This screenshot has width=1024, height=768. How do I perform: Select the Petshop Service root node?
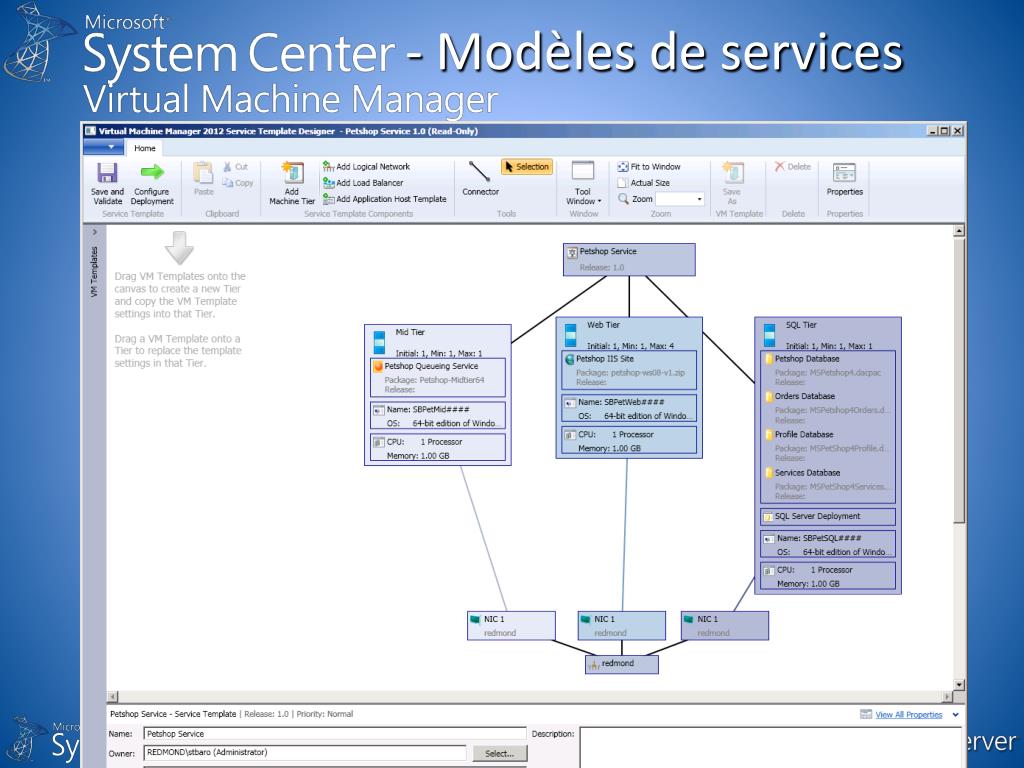pos(629,259)
